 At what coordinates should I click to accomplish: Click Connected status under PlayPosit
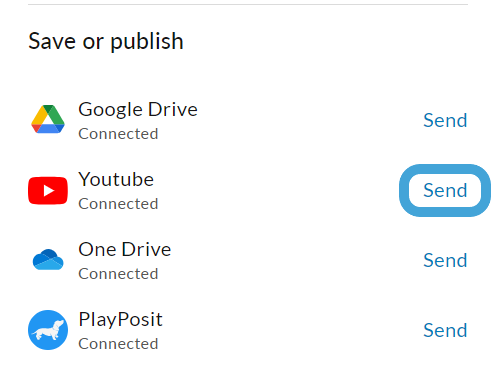[118, 344]
